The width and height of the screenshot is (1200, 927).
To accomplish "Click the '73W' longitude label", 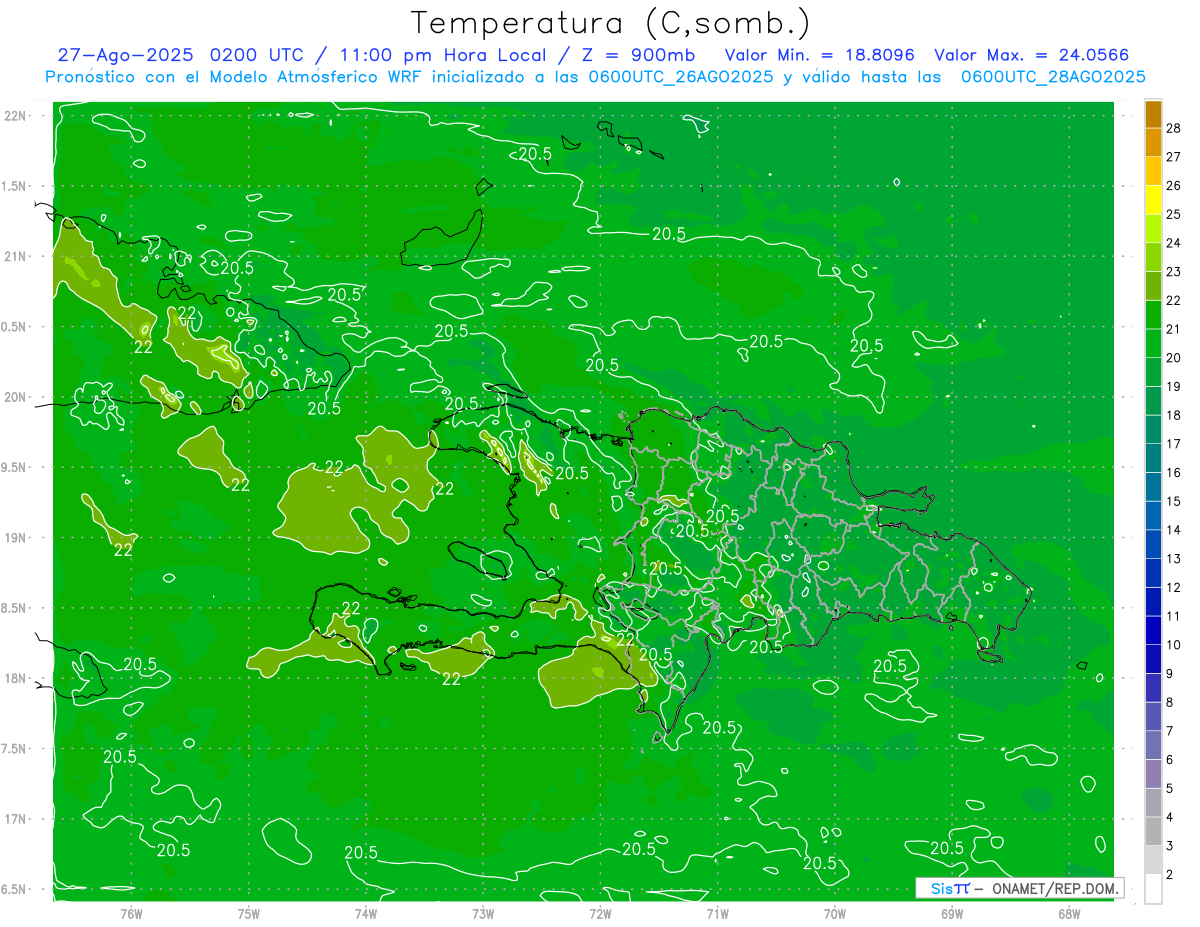I will tap(483, 914).
